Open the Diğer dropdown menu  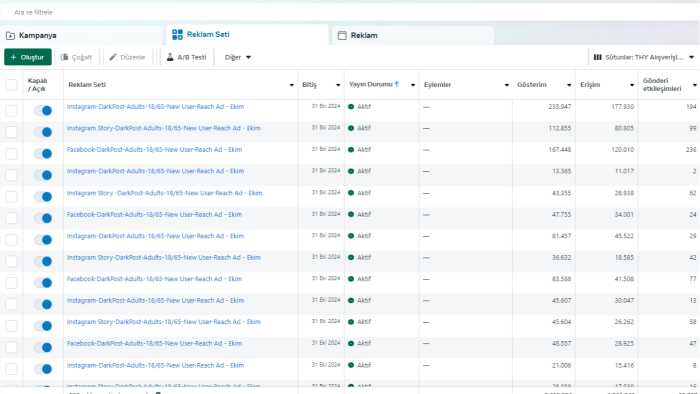pos(238,57)
